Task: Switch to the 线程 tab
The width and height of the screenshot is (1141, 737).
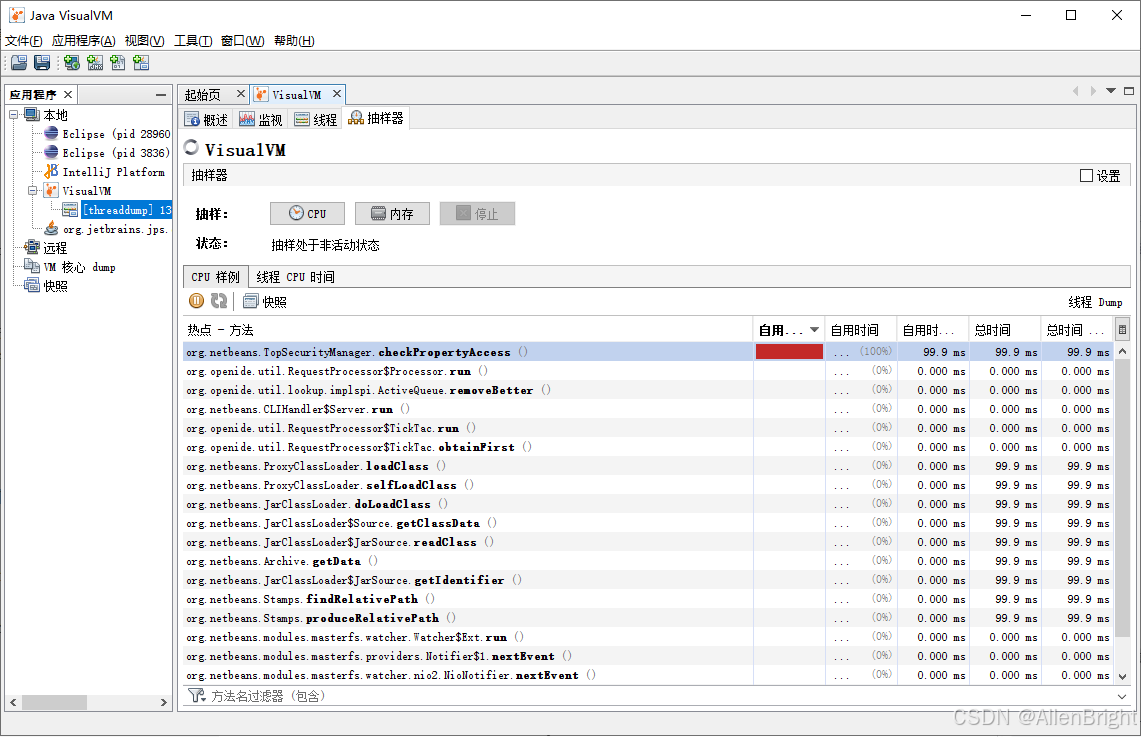Action: pos(316,119)
